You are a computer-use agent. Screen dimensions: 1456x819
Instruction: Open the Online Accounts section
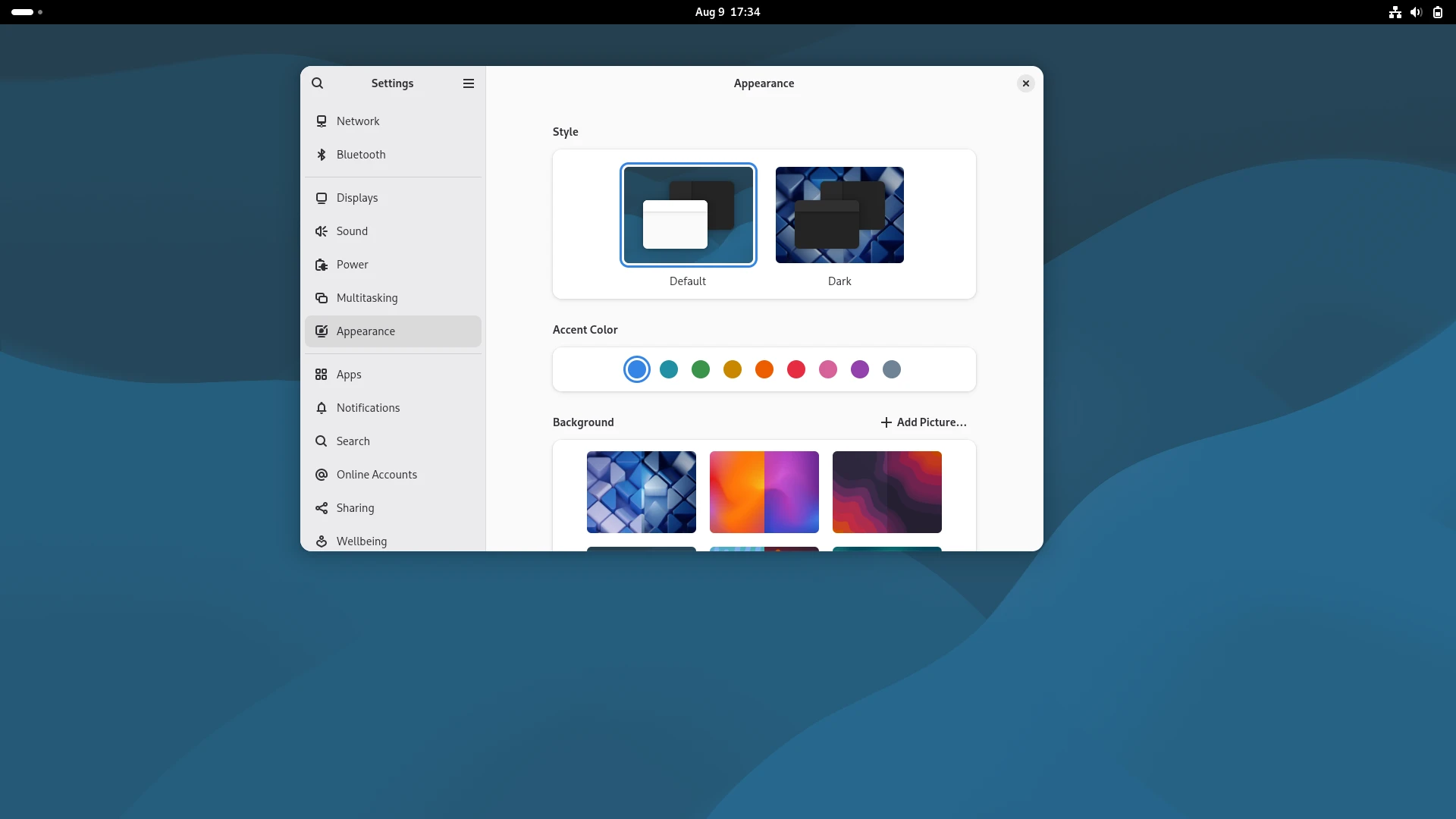[x=376, y=475]
